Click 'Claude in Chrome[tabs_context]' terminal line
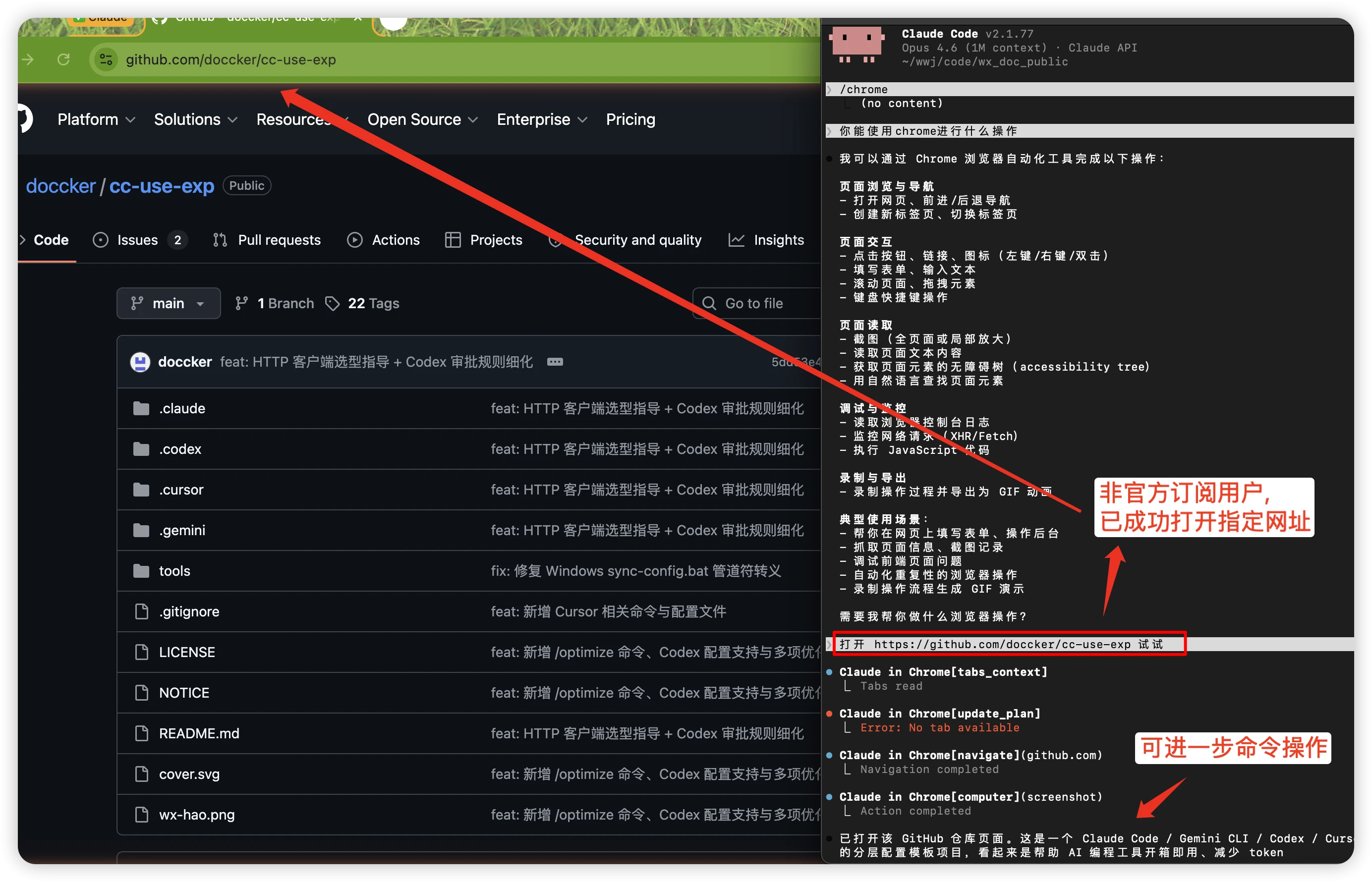 [943, 672]
